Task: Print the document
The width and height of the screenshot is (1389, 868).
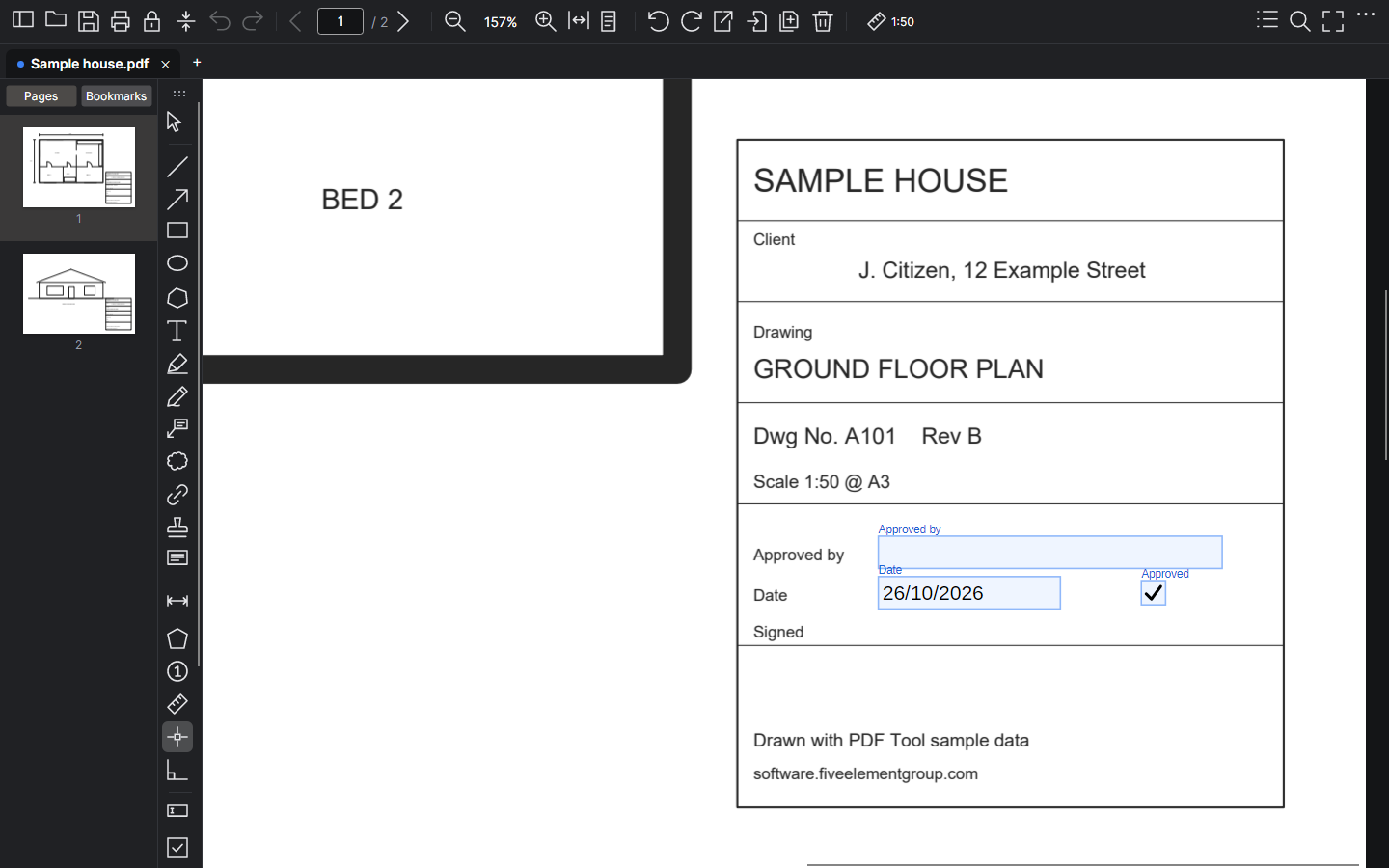Action: coord(121,20)
